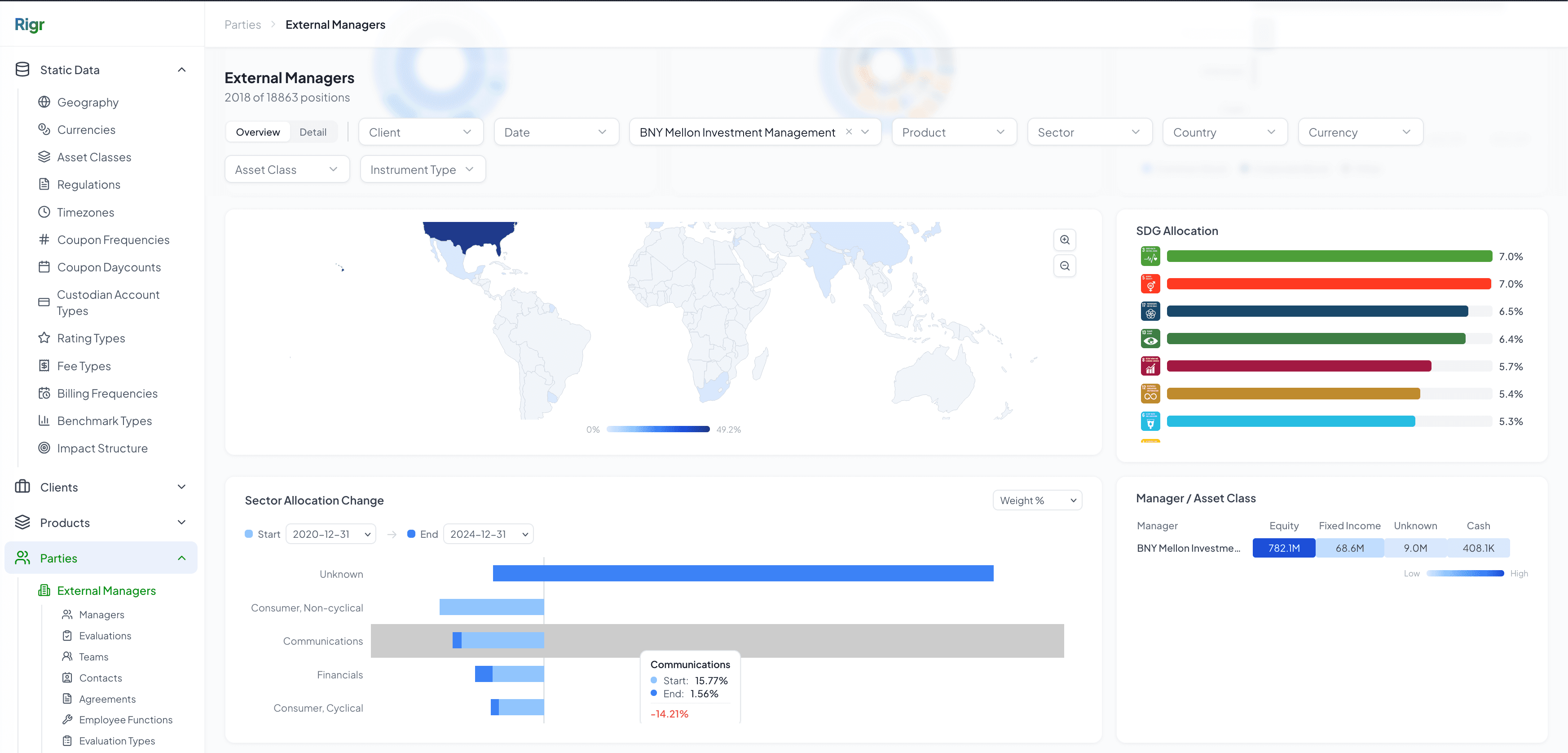Click the green 7.0% SDG bar

(1329, 256)
